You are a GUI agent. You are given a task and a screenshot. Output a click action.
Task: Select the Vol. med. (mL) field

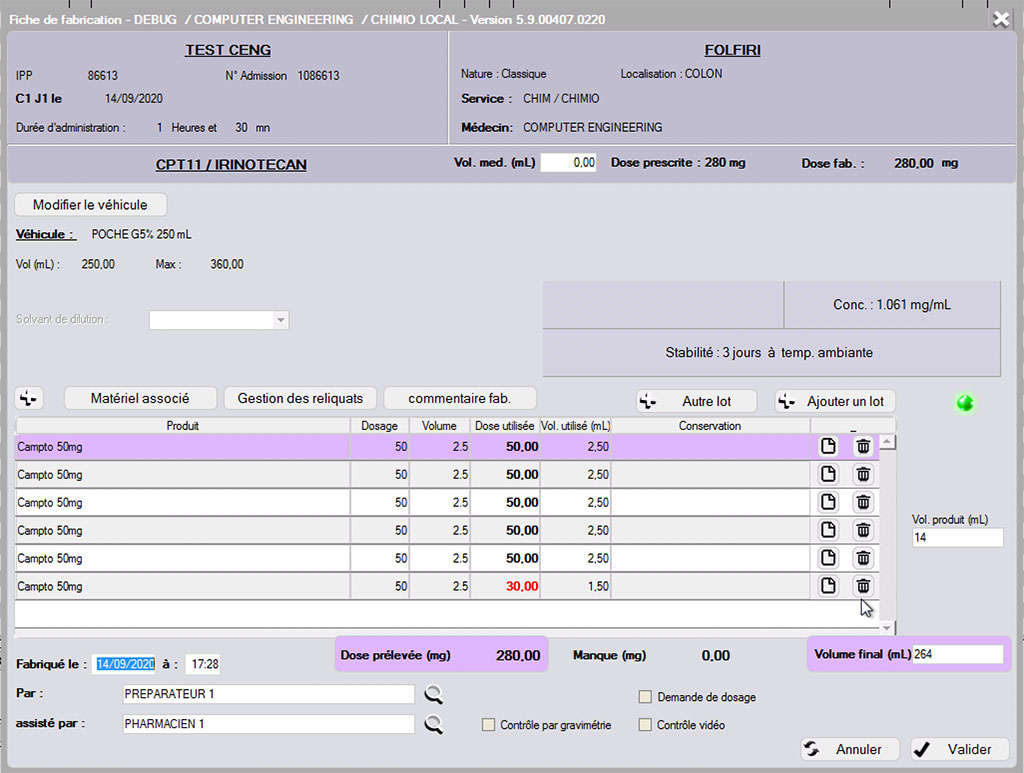[568, 162]
